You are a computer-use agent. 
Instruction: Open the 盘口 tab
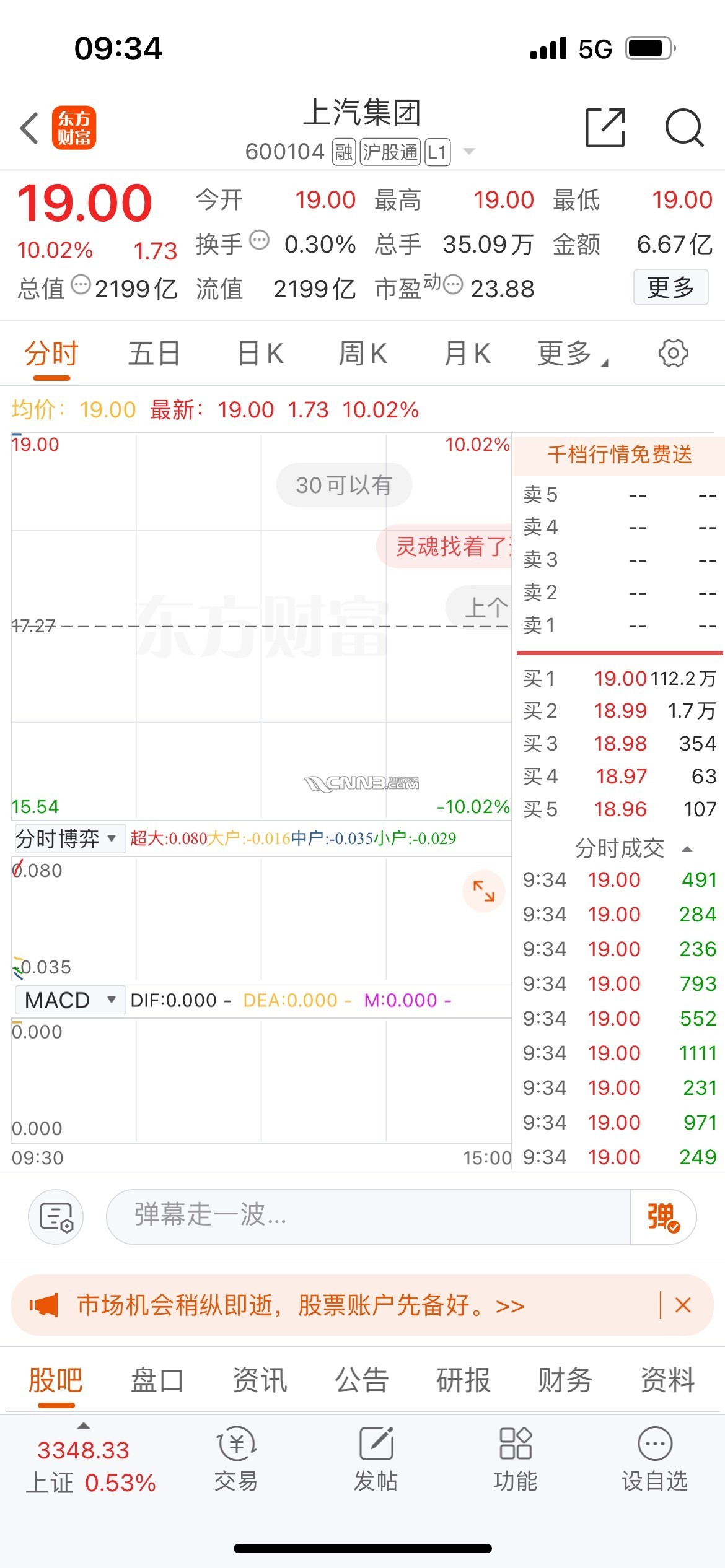click(x=157, y=1380)
